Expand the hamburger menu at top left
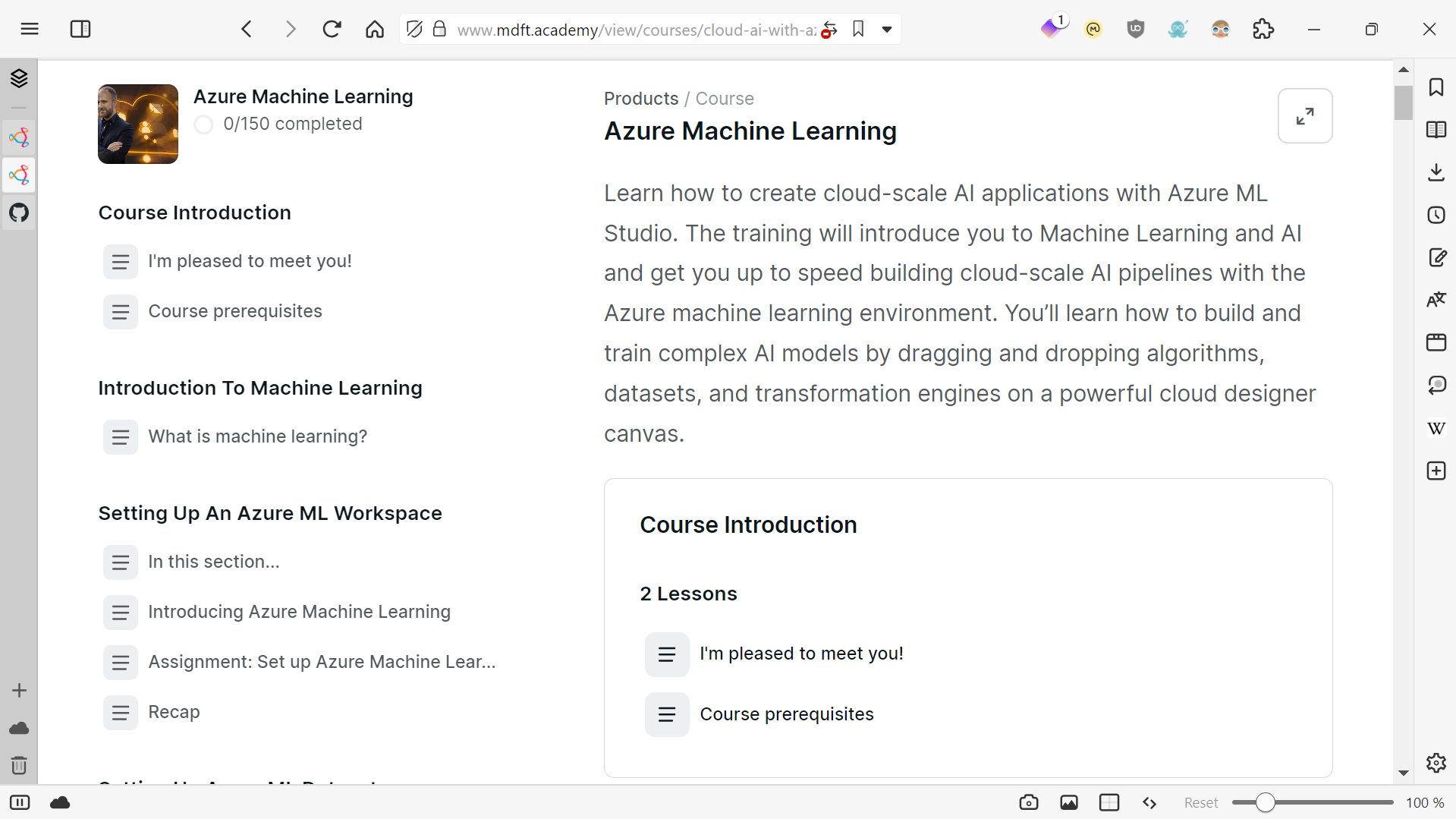The height and width of the screenshot is (819, 1456). (x=30, y=29)
